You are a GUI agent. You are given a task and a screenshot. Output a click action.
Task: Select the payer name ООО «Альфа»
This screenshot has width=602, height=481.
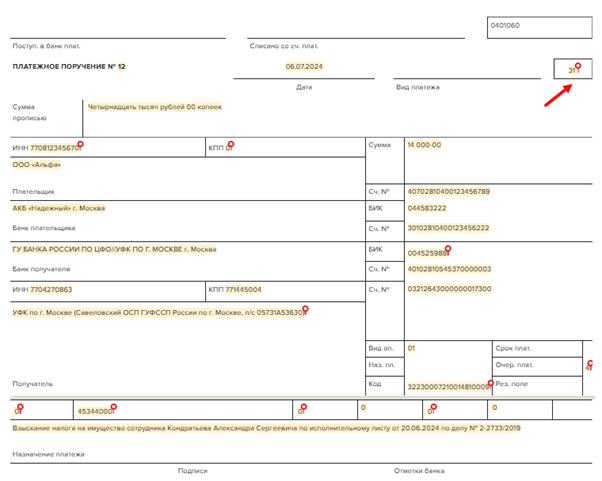[37, 165]
